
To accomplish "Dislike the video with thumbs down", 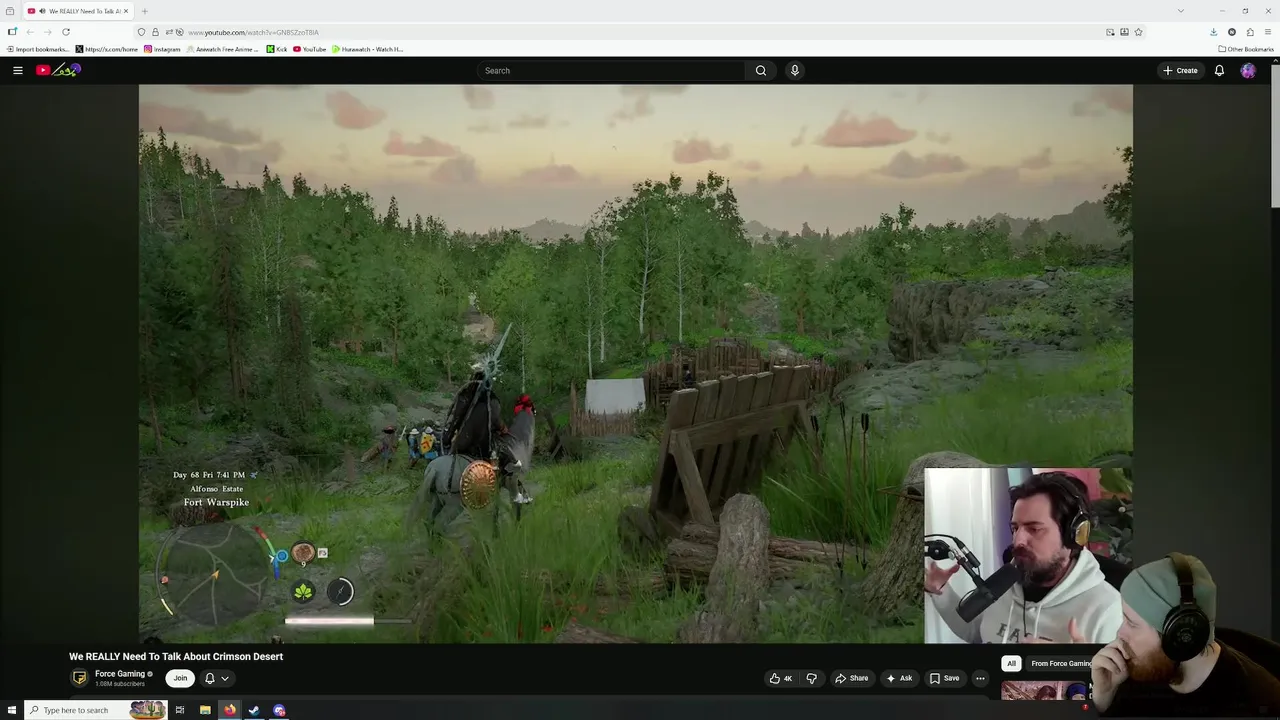I will (x=811, y=678).
